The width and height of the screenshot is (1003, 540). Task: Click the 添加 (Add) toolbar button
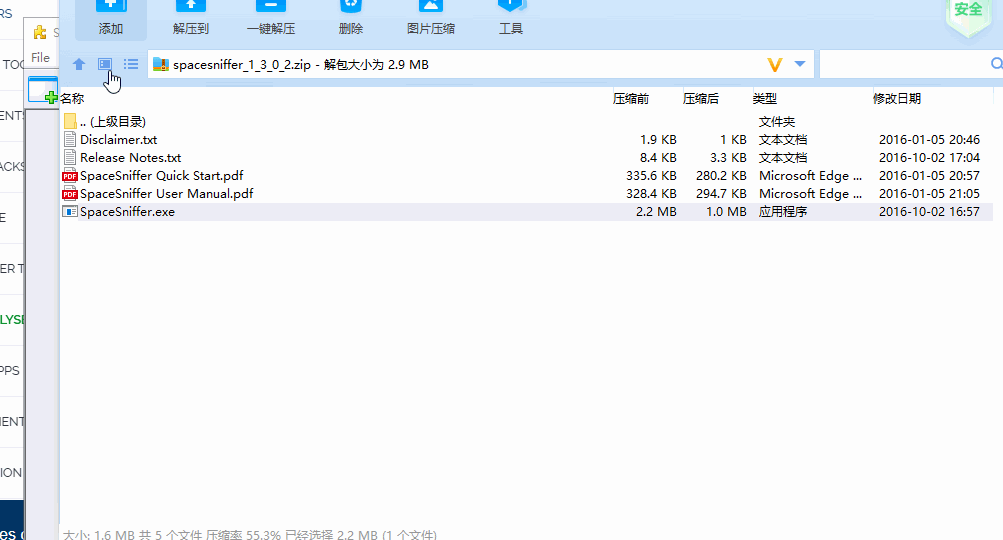111,19
